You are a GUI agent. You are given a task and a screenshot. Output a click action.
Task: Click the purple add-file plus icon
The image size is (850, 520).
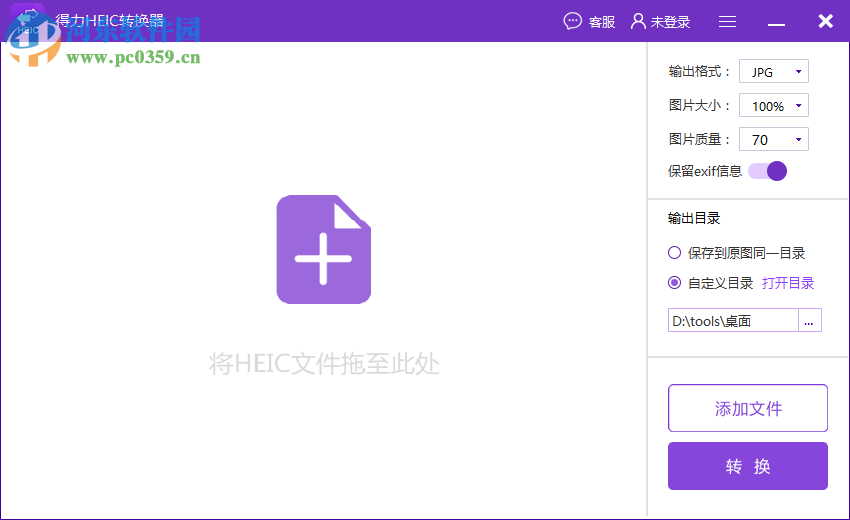click(x=324, y=249)
